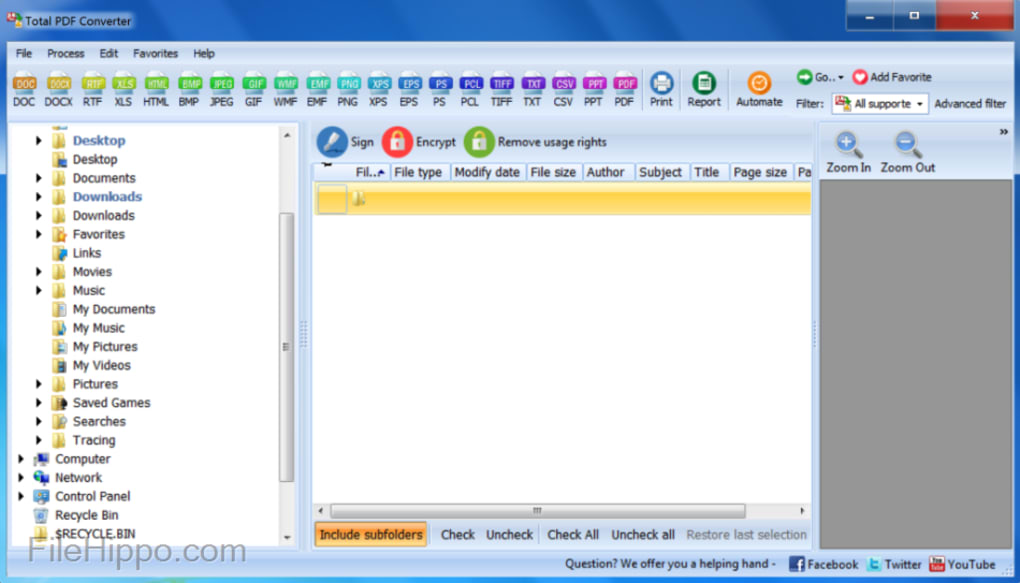Open the Favorites menu
This screenshot has height=583, width=1020.
(x=155, y=53)
